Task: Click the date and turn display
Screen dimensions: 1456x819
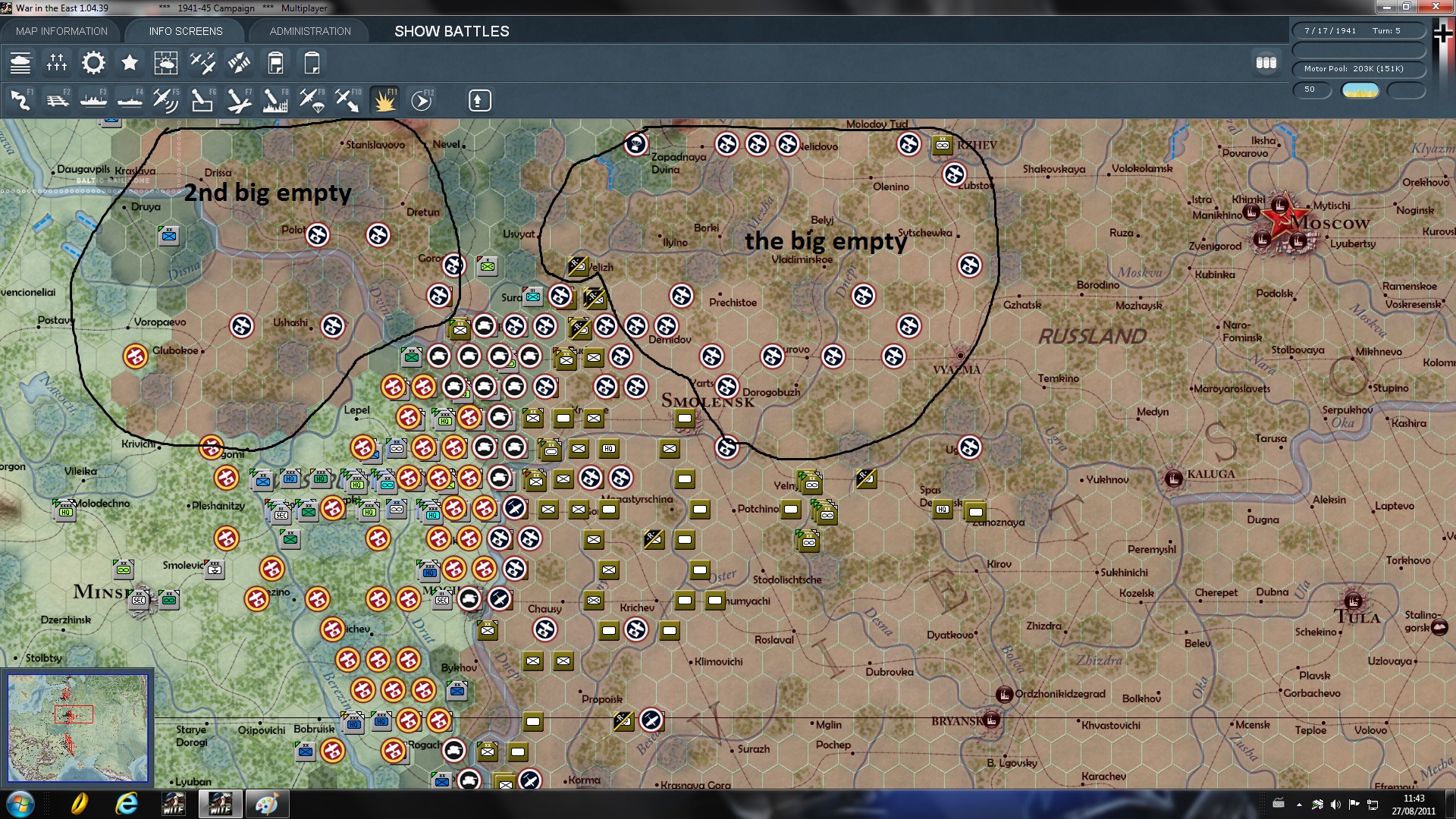Action: pyautogui.click(x=1359, y=30)
